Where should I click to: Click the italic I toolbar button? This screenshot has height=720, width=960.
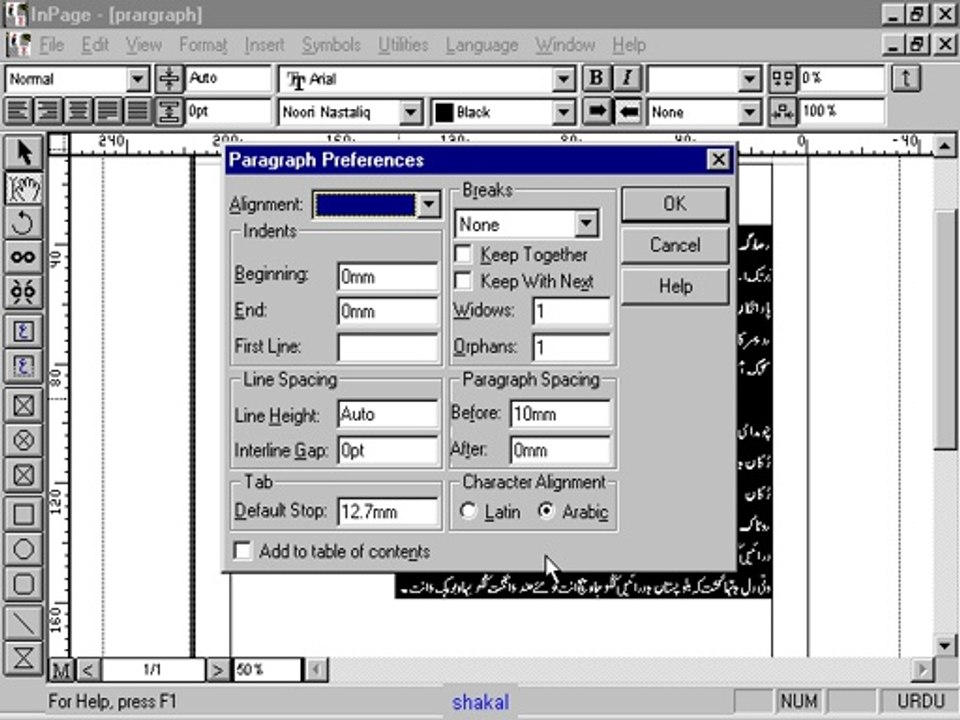[627, 78]
